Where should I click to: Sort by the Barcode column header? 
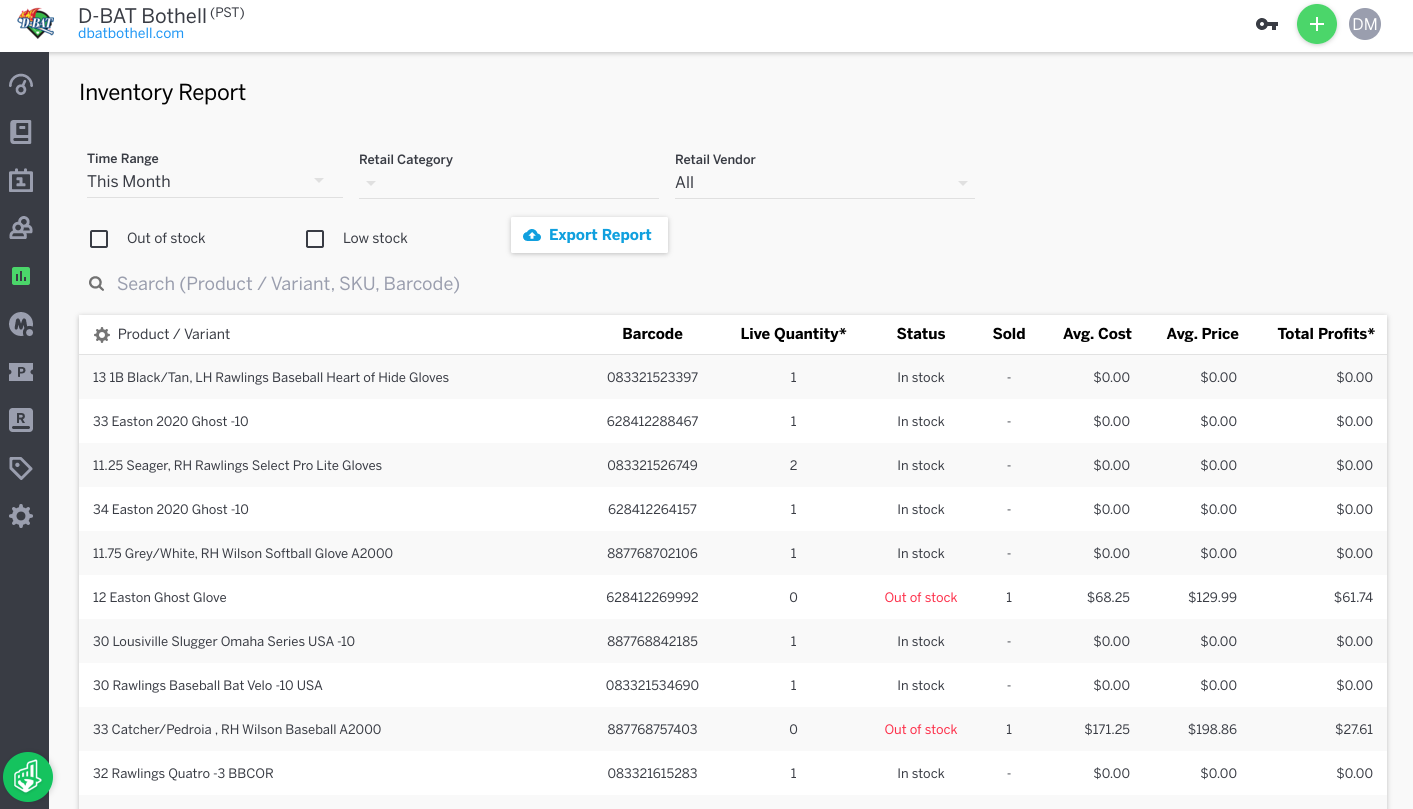pos(652,334)
